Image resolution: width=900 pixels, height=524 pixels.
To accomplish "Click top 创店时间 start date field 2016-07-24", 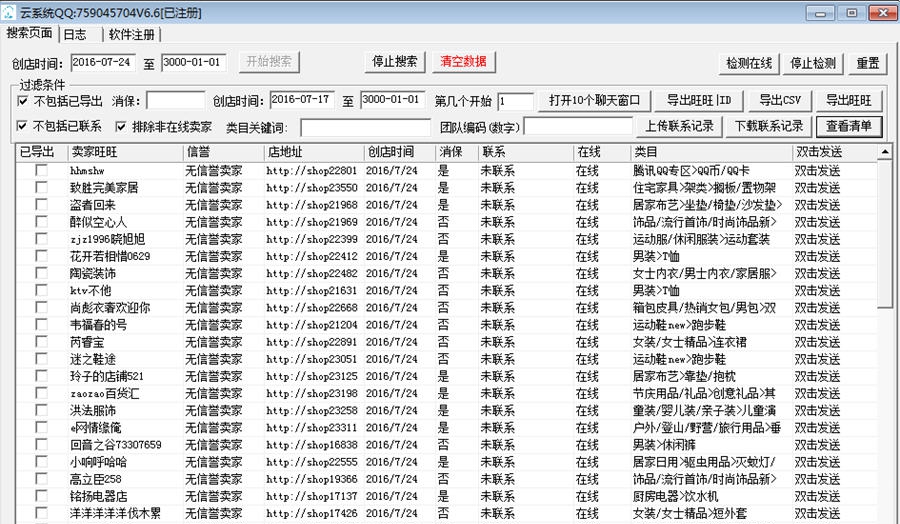I will pos(103,63).
